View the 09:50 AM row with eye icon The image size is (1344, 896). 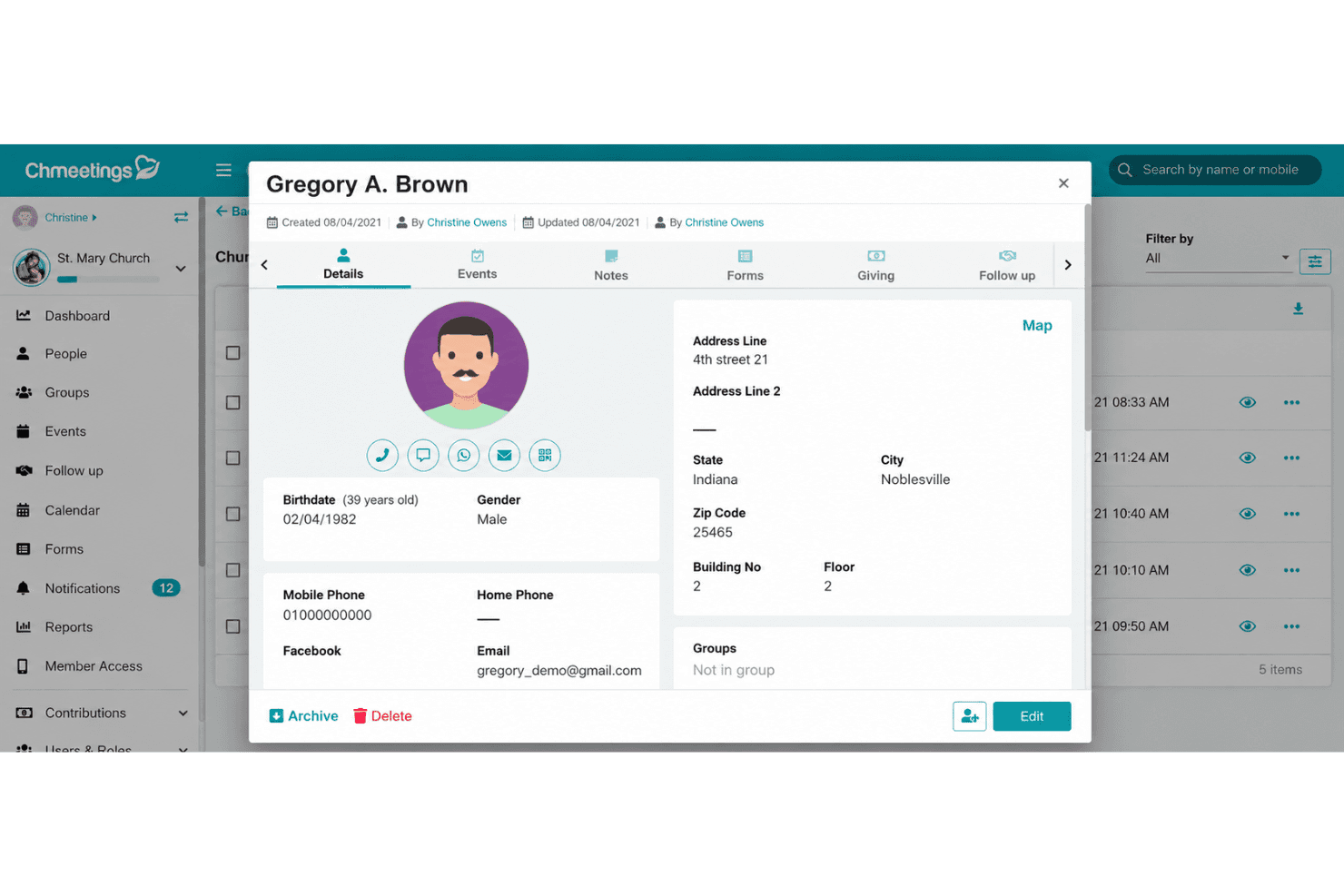pos(1248,626)
